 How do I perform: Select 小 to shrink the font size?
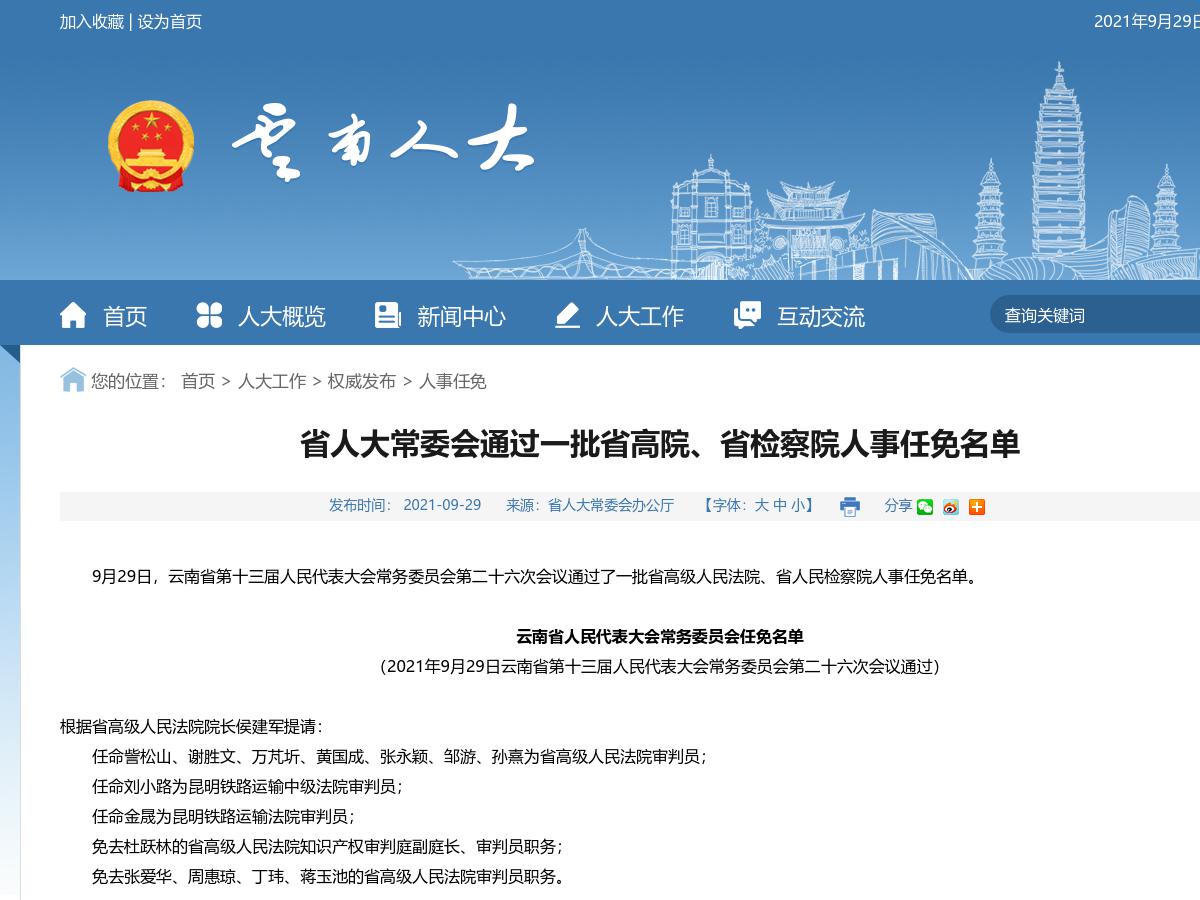point(799,506)
